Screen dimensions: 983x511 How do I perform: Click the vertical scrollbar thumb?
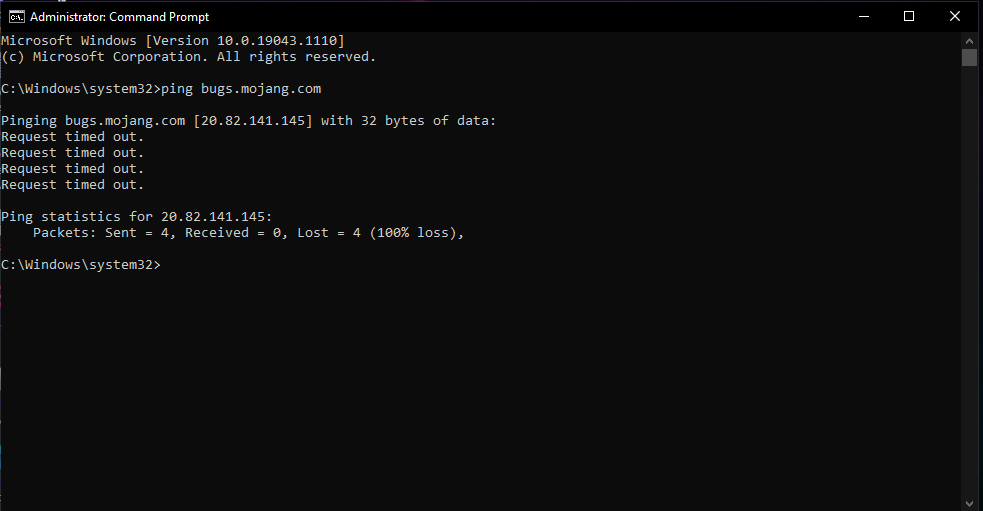point(969,57)
